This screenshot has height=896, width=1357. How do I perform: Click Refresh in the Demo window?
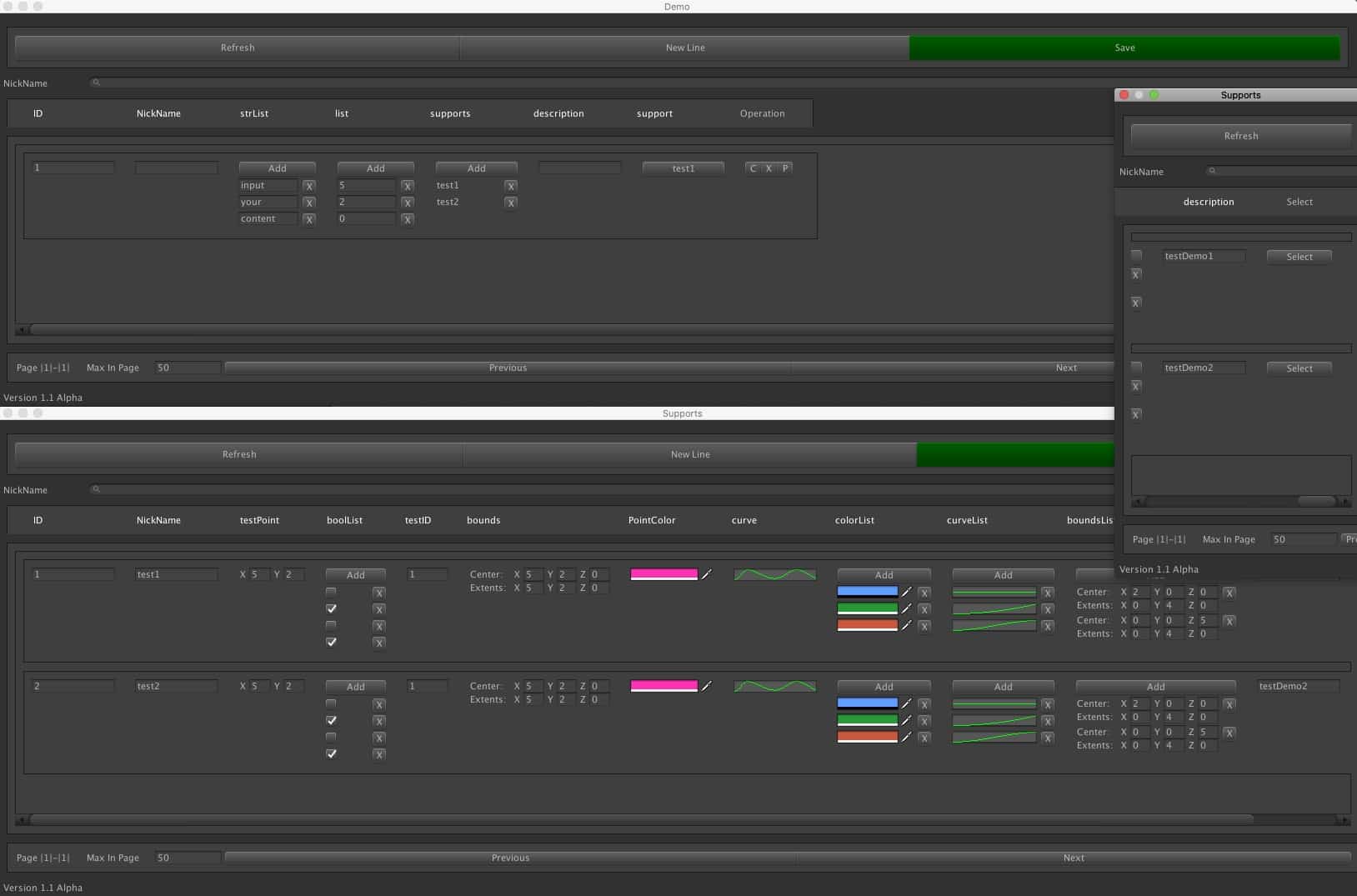pos(238,48)
